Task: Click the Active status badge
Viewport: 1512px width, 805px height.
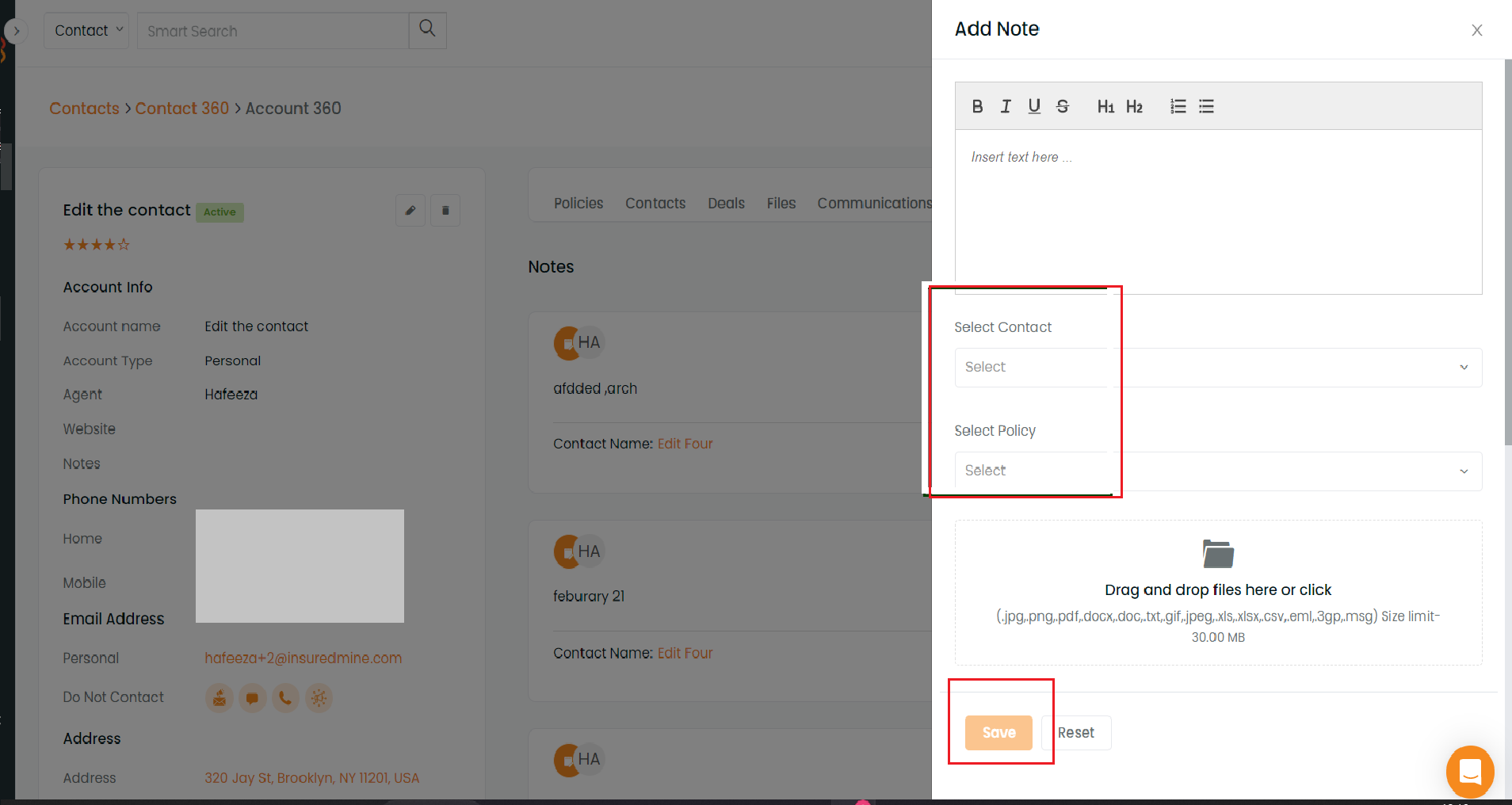Action: (x=220, y=212)
